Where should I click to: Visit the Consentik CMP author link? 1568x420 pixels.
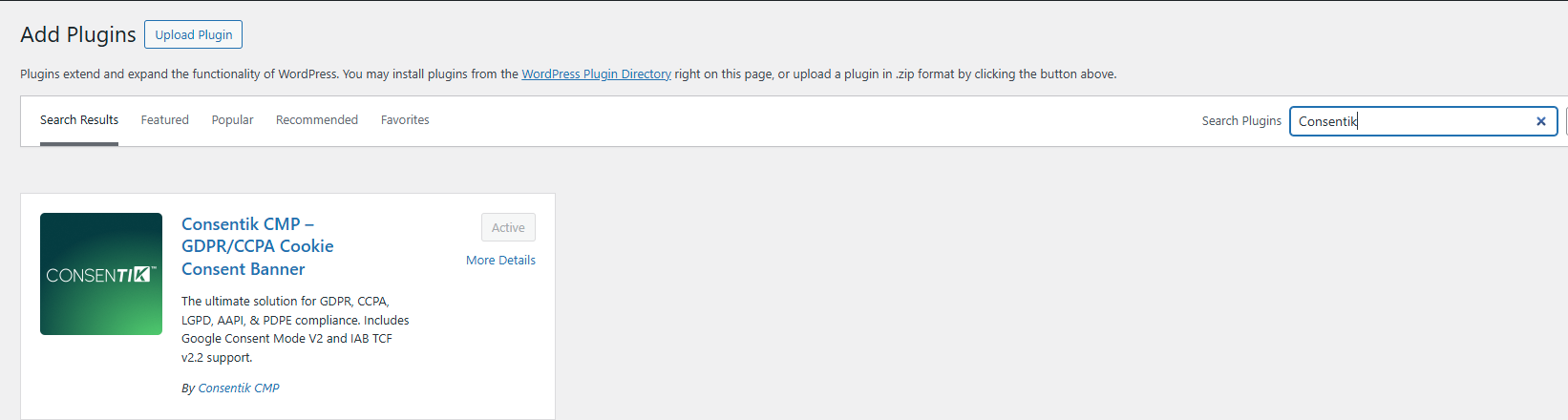point(239,388)
